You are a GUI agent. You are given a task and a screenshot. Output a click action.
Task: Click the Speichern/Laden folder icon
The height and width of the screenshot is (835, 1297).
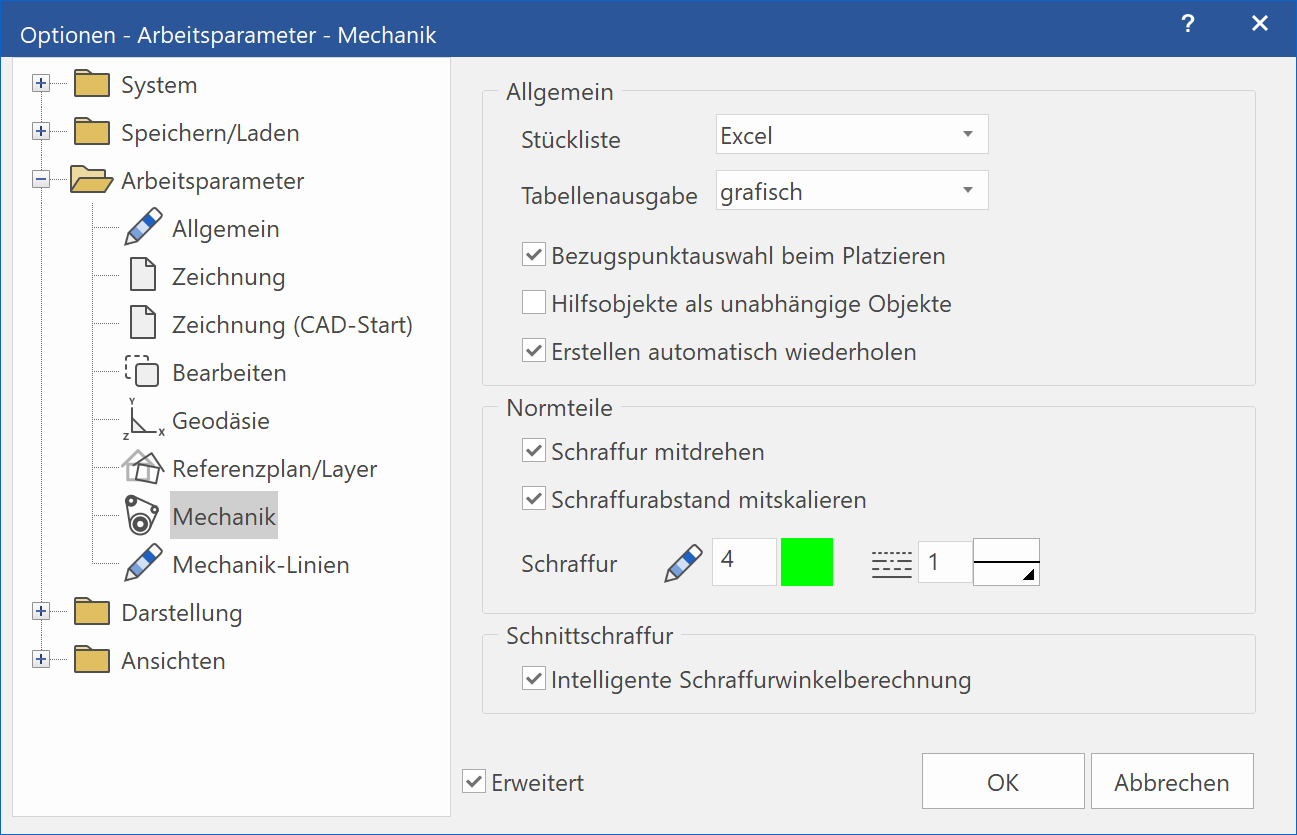point(92,132)
